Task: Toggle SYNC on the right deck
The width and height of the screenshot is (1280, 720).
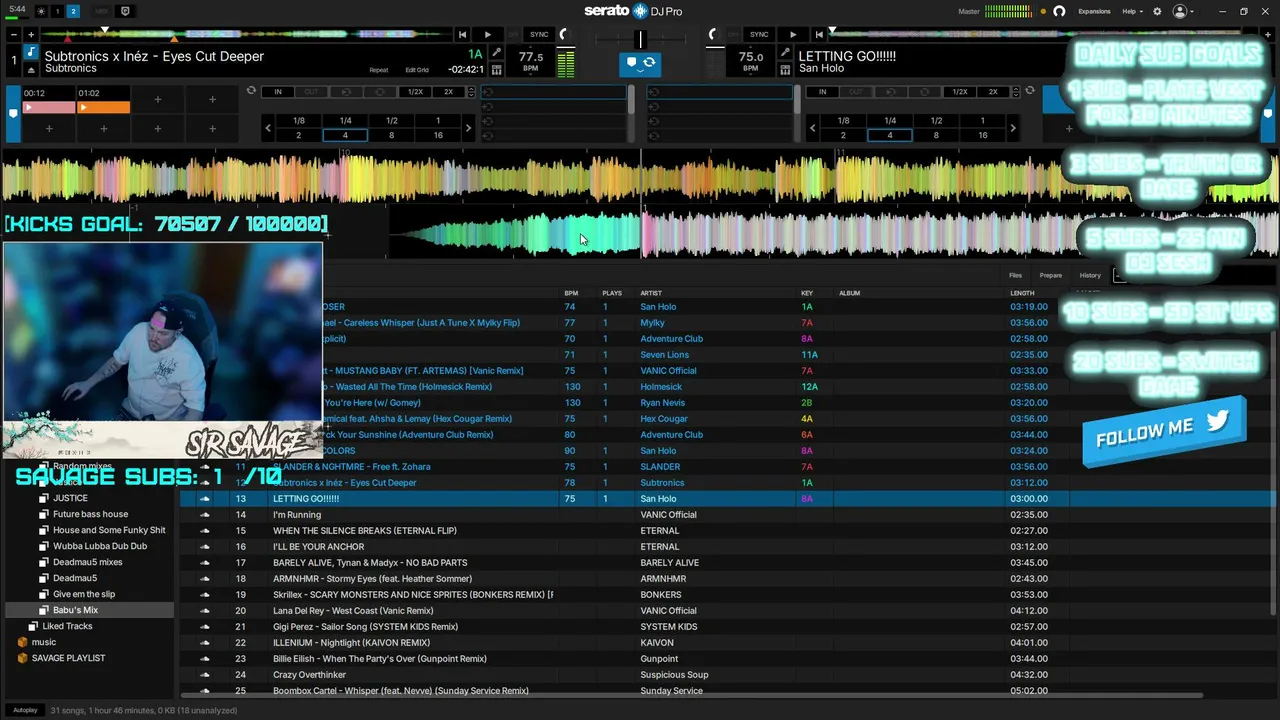Action: tap(759, 35)
